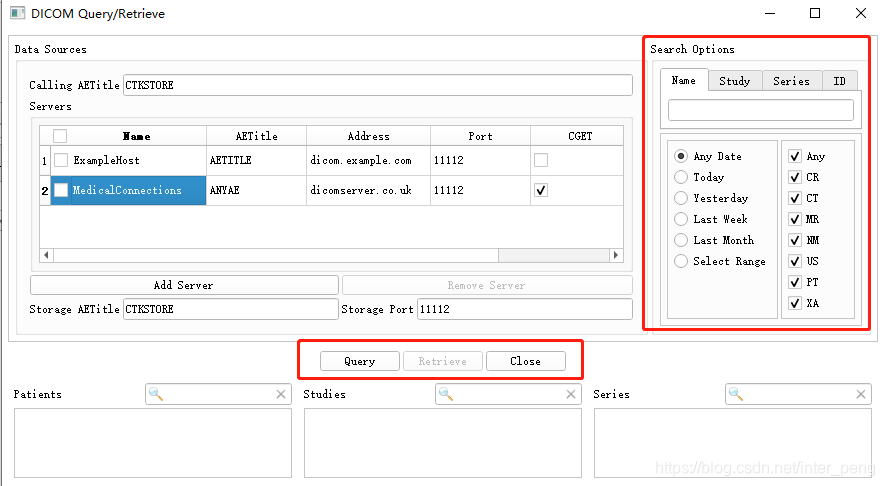The image size is (884, 486).
Task: Click the Add Server button
Action: click(184, 285)
